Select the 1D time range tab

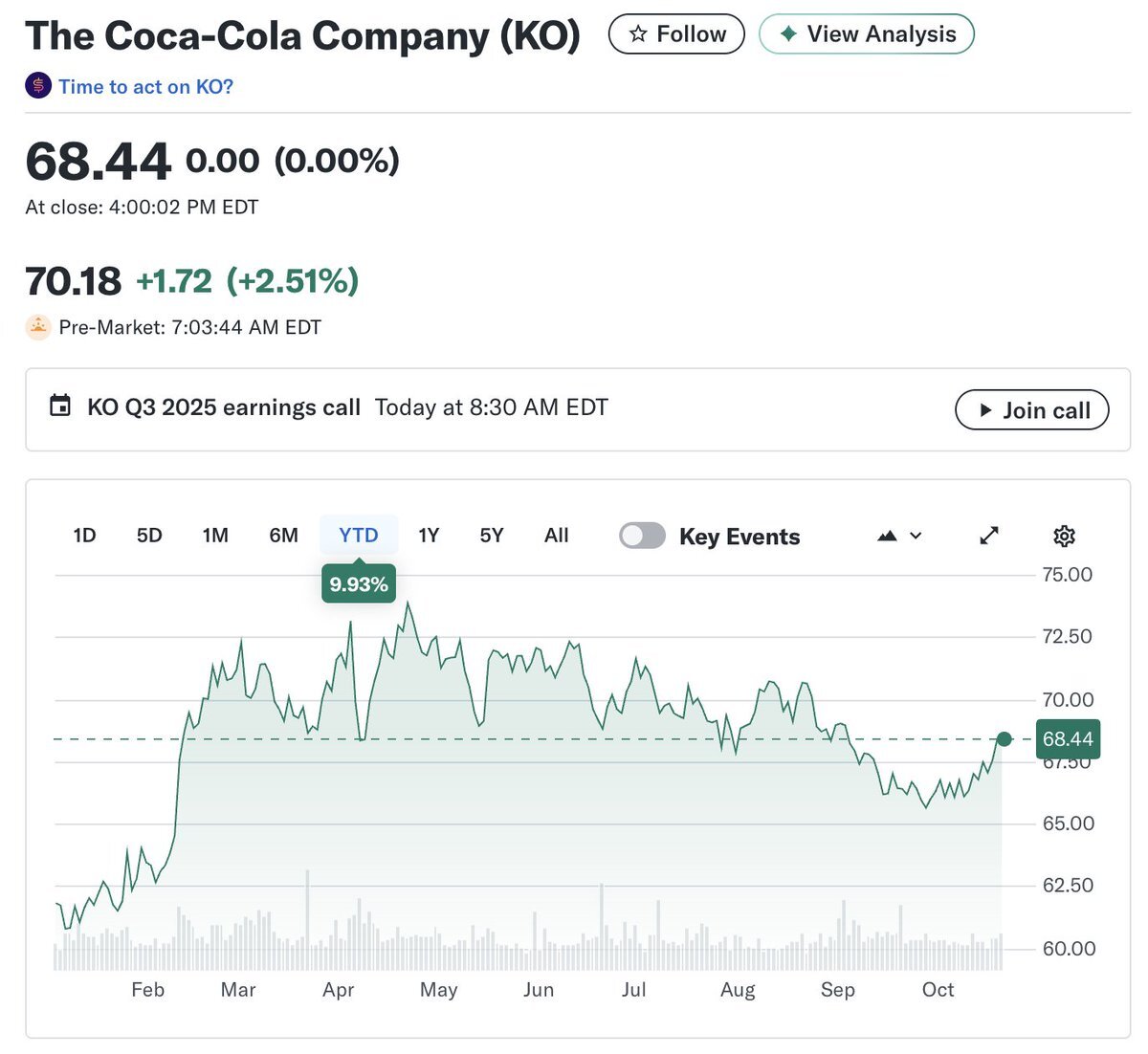point(84,536)
